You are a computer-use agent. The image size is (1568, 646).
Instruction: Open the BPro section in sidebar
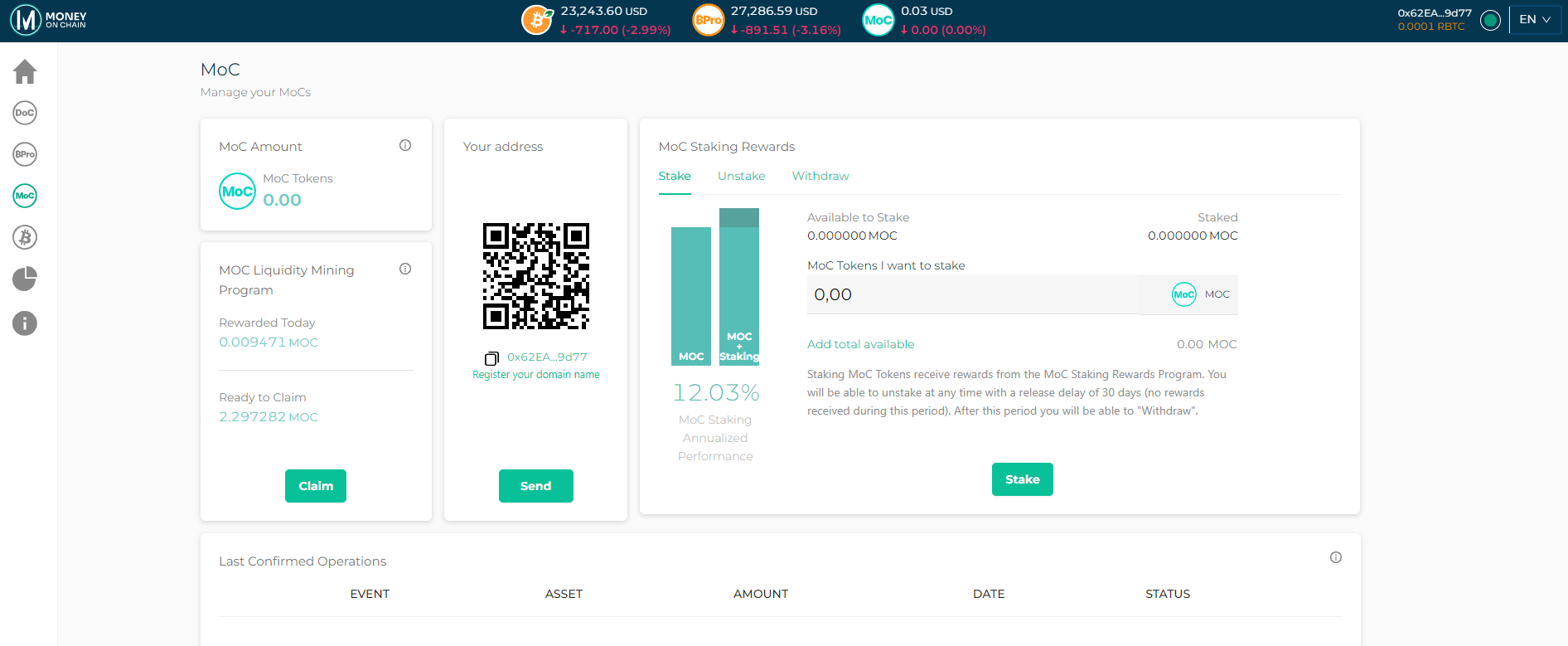(25, 154)
